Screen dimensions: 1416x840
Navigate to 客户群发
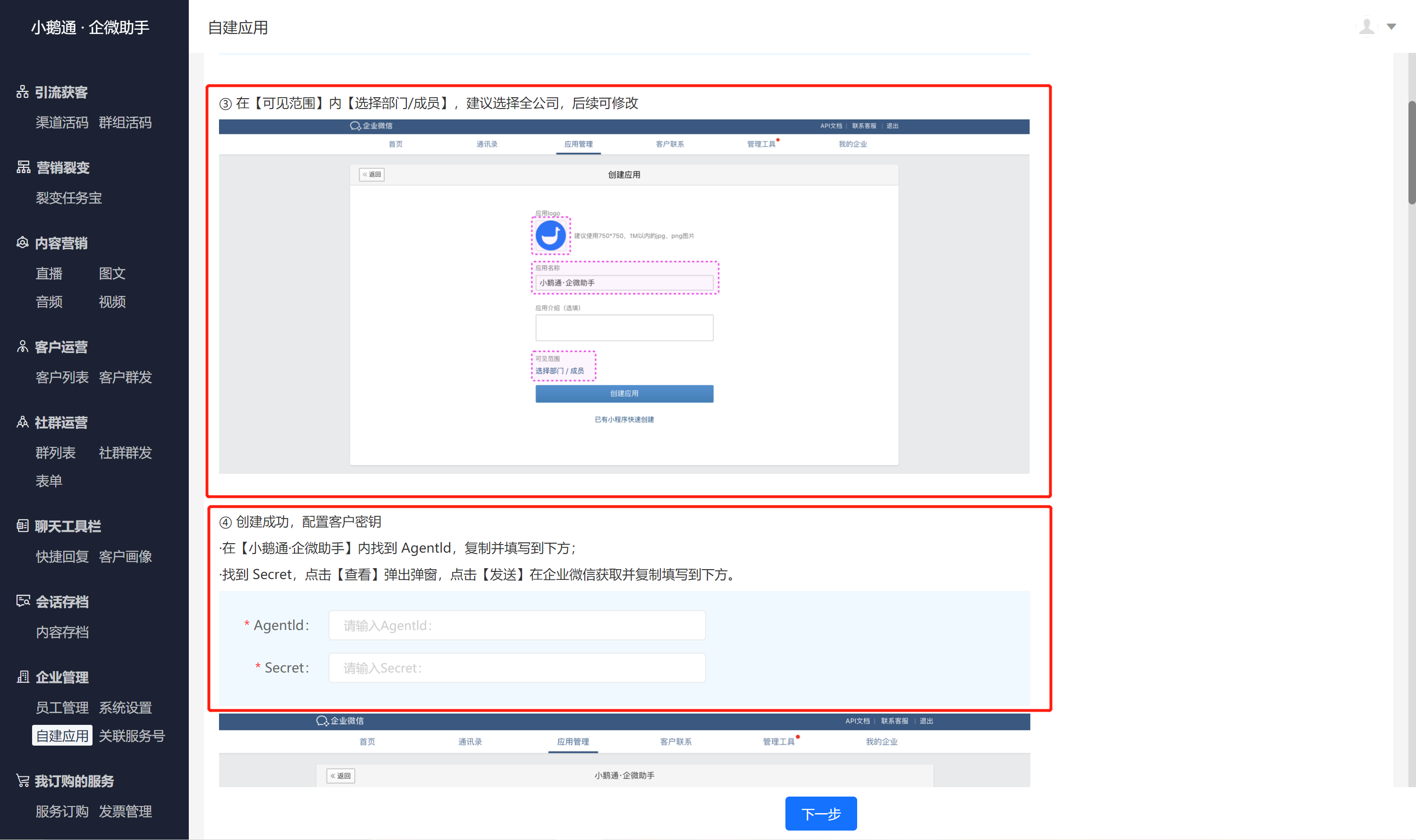[125, 377]
